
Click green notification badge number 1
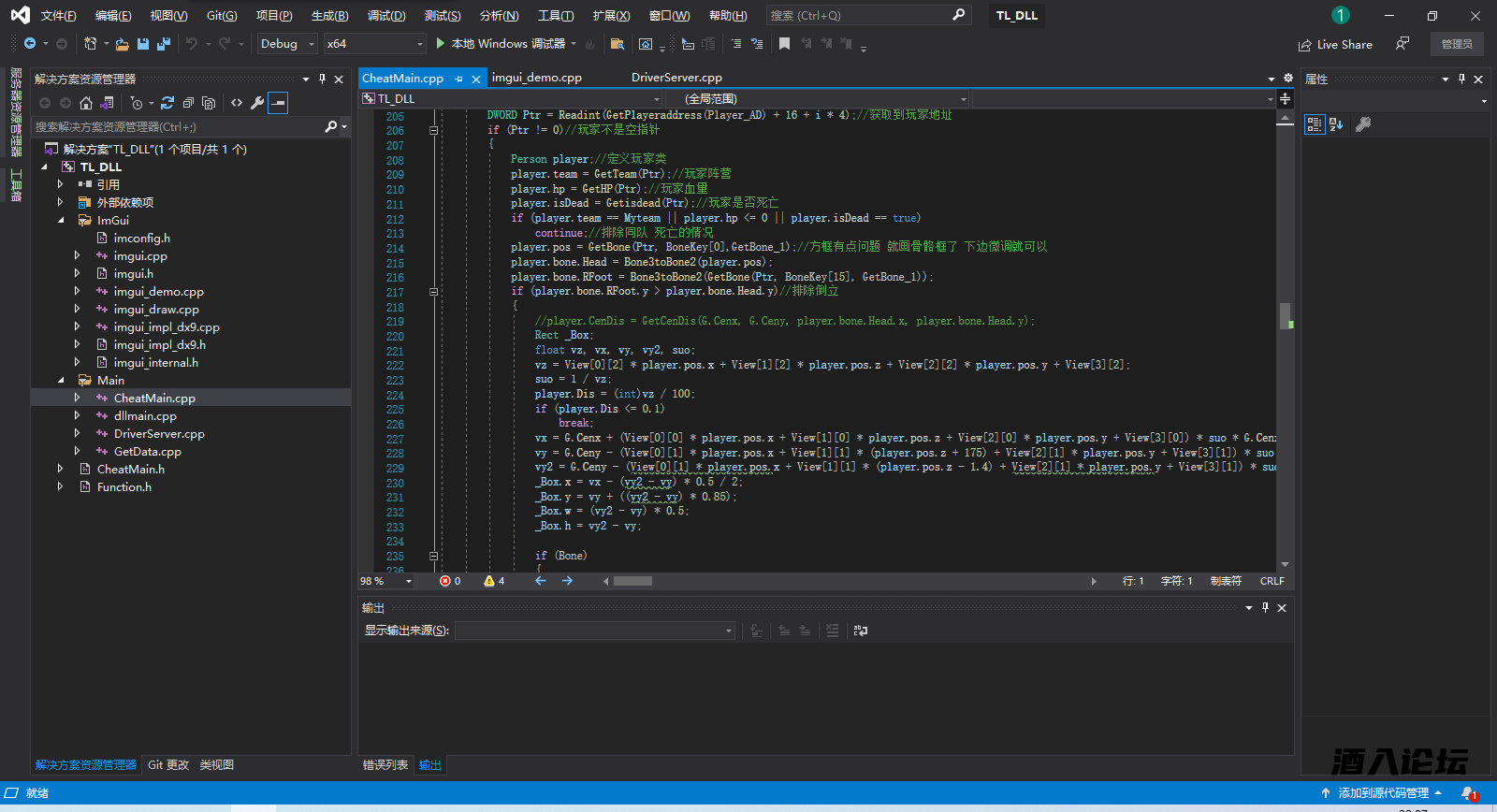point(1341,15)
